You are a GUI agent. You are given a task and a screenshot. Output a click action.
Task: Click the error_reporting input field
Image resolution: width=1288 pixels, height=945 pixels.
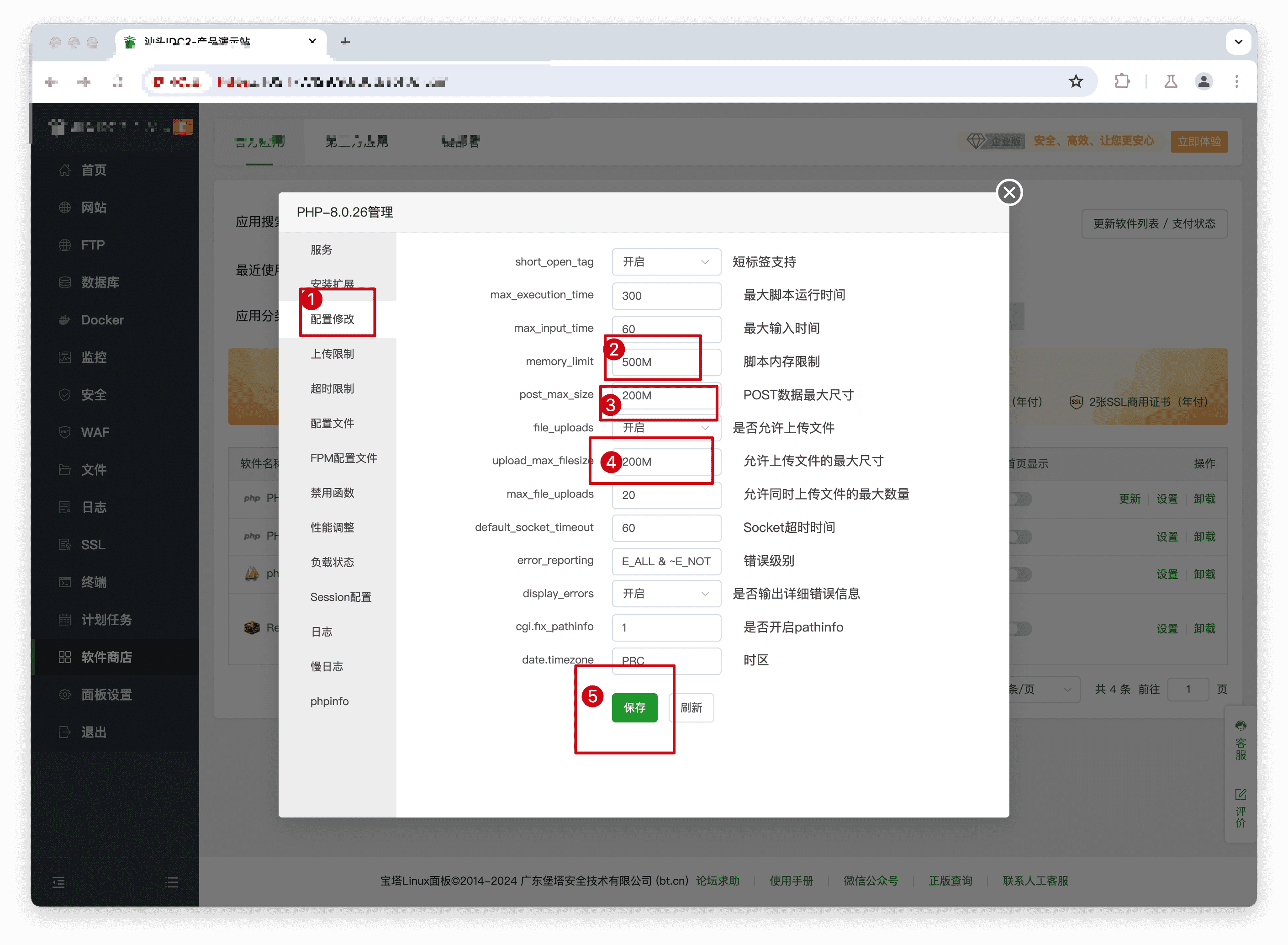tap(666, 561)
